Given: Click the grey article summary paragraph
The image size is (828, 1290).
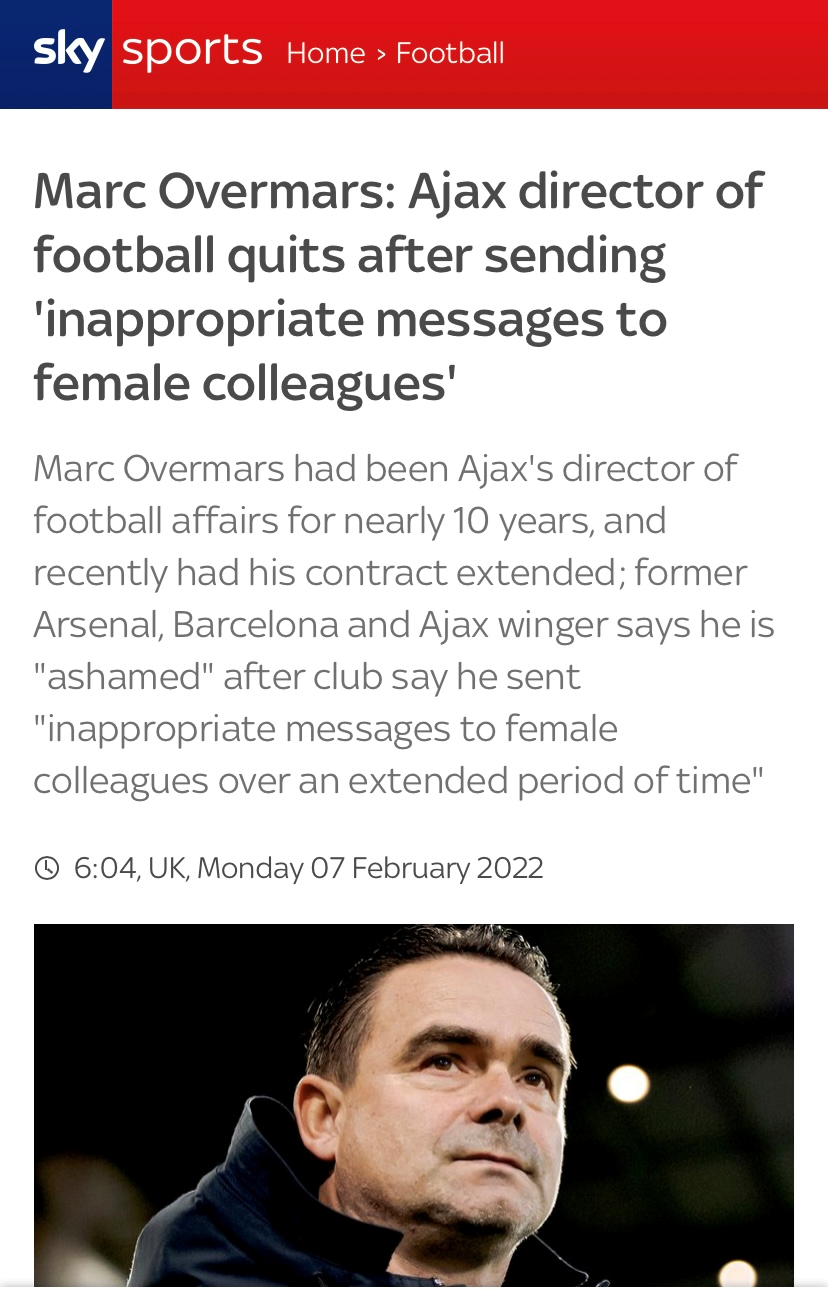Looking at the screenshot, I should [x=398, y=624].
